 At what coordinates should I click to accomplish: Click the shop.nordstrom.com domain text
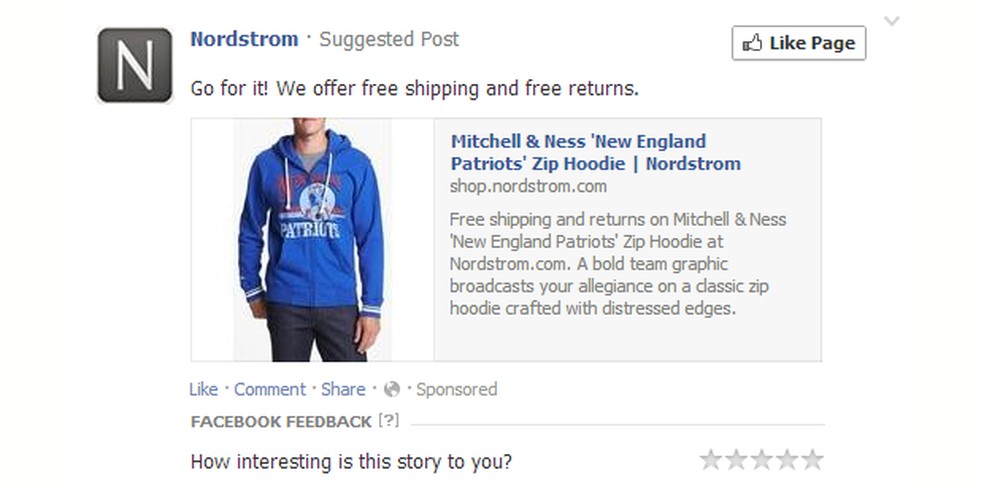pos(528,186)
